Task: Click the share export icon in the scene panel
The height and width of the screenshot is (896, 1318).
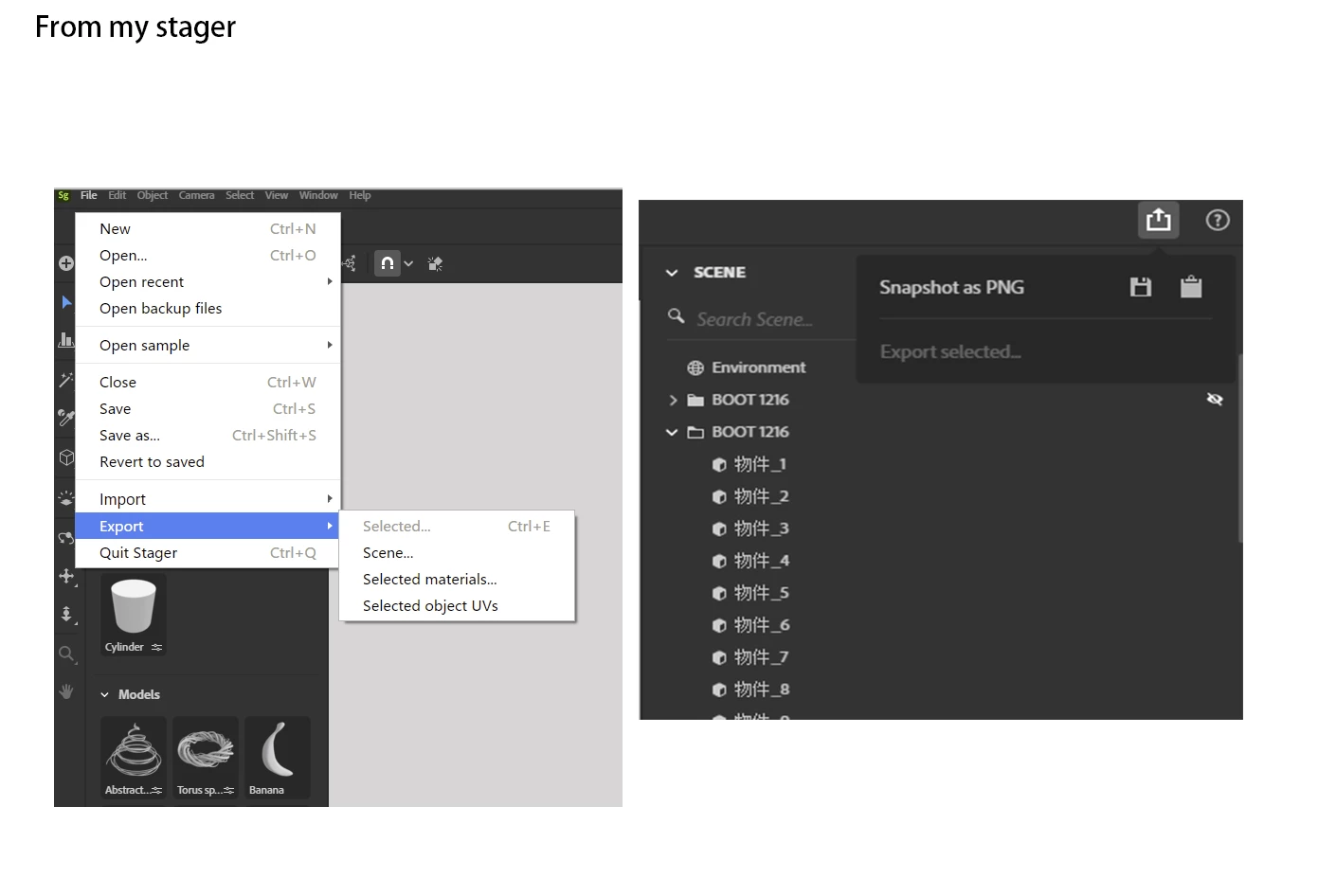Action: click(x=1158, y=221)
